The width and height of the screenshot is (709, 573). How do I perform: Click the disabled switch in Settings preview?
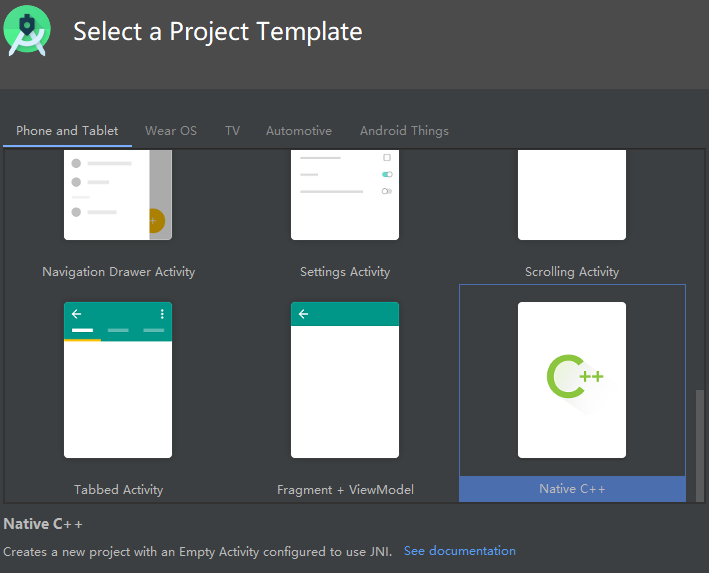(x=387, y=191)
